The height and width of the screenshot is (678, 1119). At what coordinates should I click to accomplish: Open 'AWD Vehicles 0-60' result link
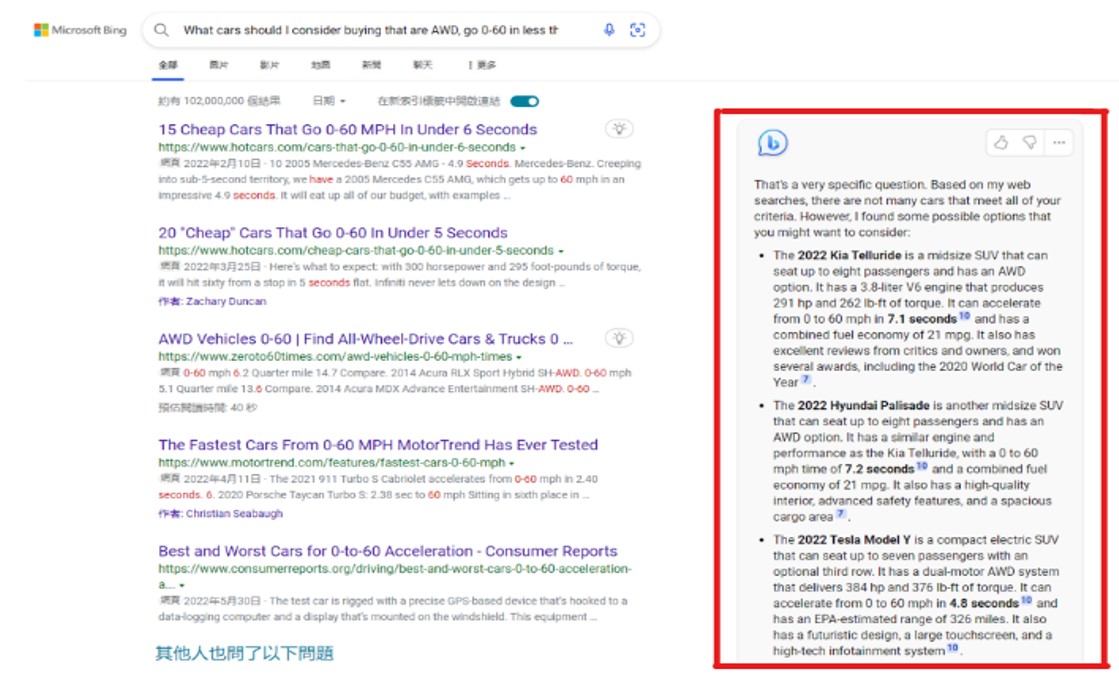(365, 339)
